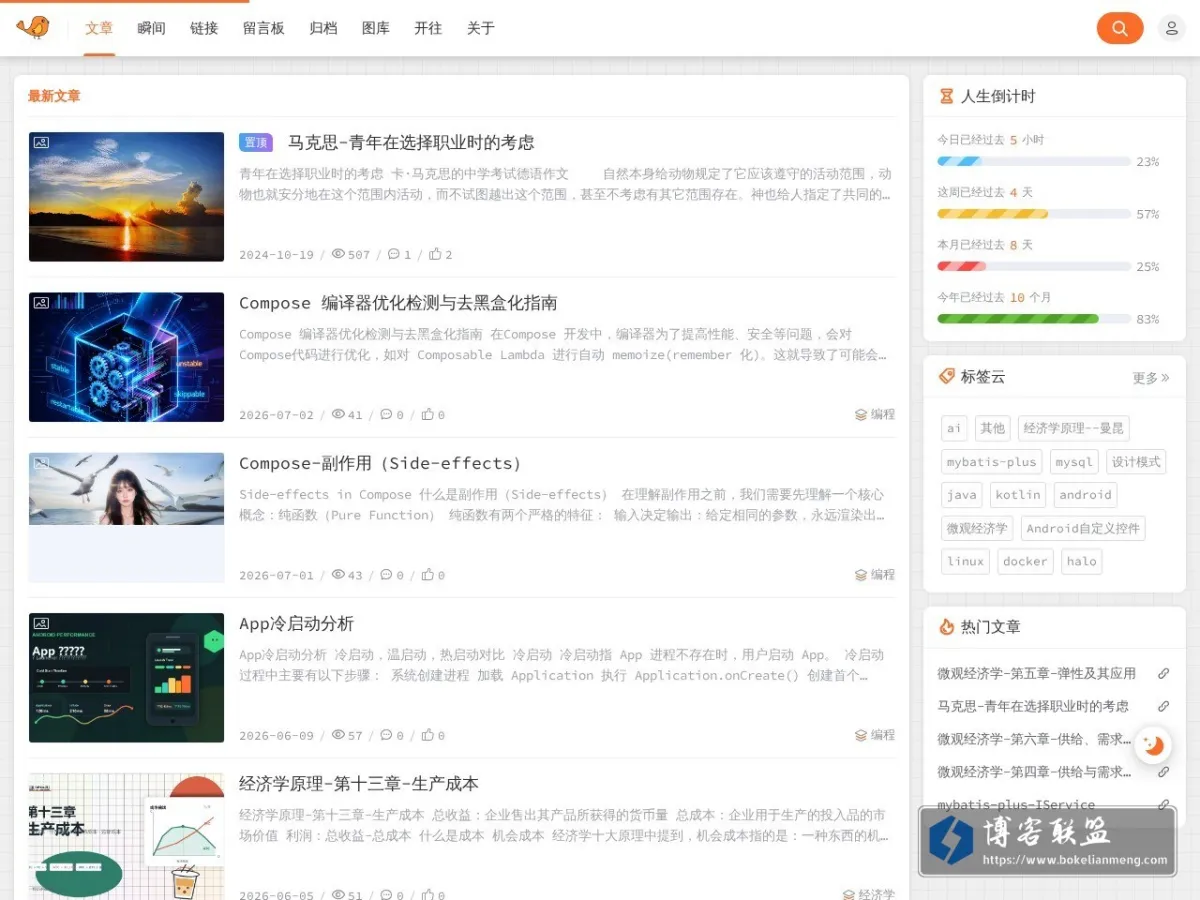1200x900 pixels.
Task: Open hot article mybatis-plus-IService
Action: pos(1016,805)
